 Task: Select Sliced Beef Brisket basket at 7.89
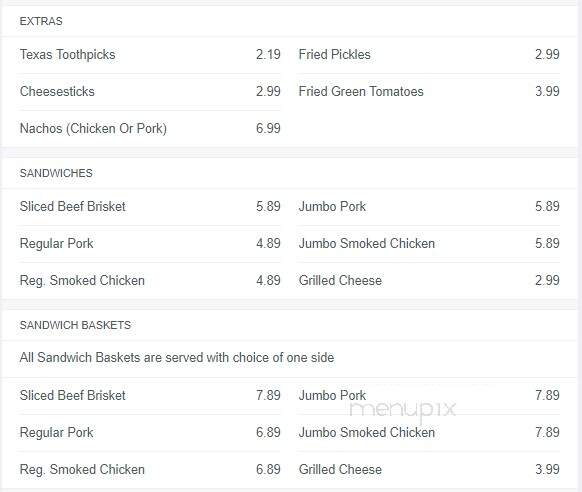coord(150,396)
